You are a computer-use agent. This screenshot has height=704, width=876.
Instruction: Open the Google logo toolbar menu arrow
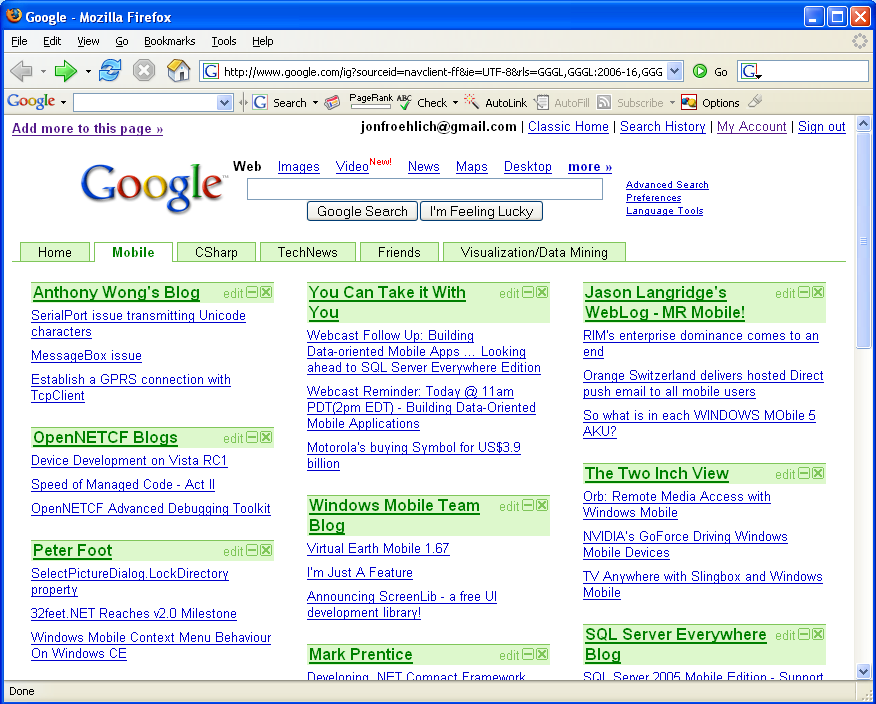coord(63,102)
